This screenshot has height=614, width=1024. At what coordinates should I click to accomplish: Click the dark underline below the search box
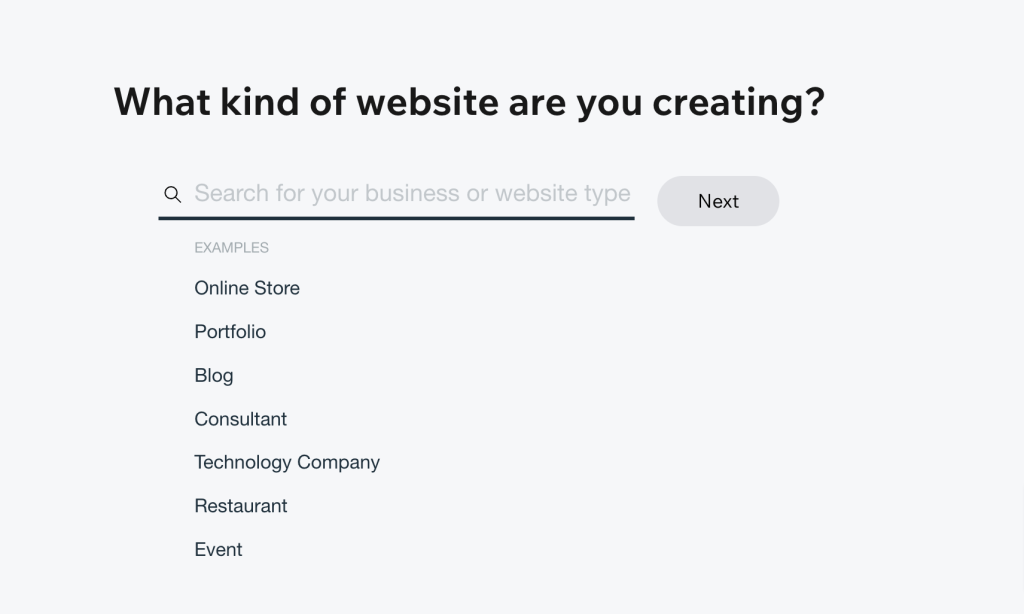396,218
